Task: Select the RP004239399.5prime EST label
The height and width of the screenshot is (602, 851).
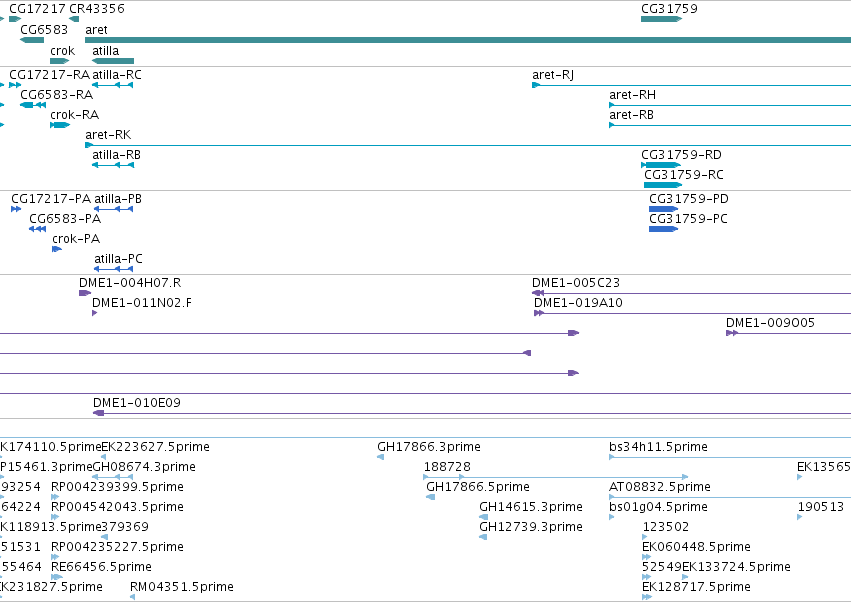Action: pos(117,487)
